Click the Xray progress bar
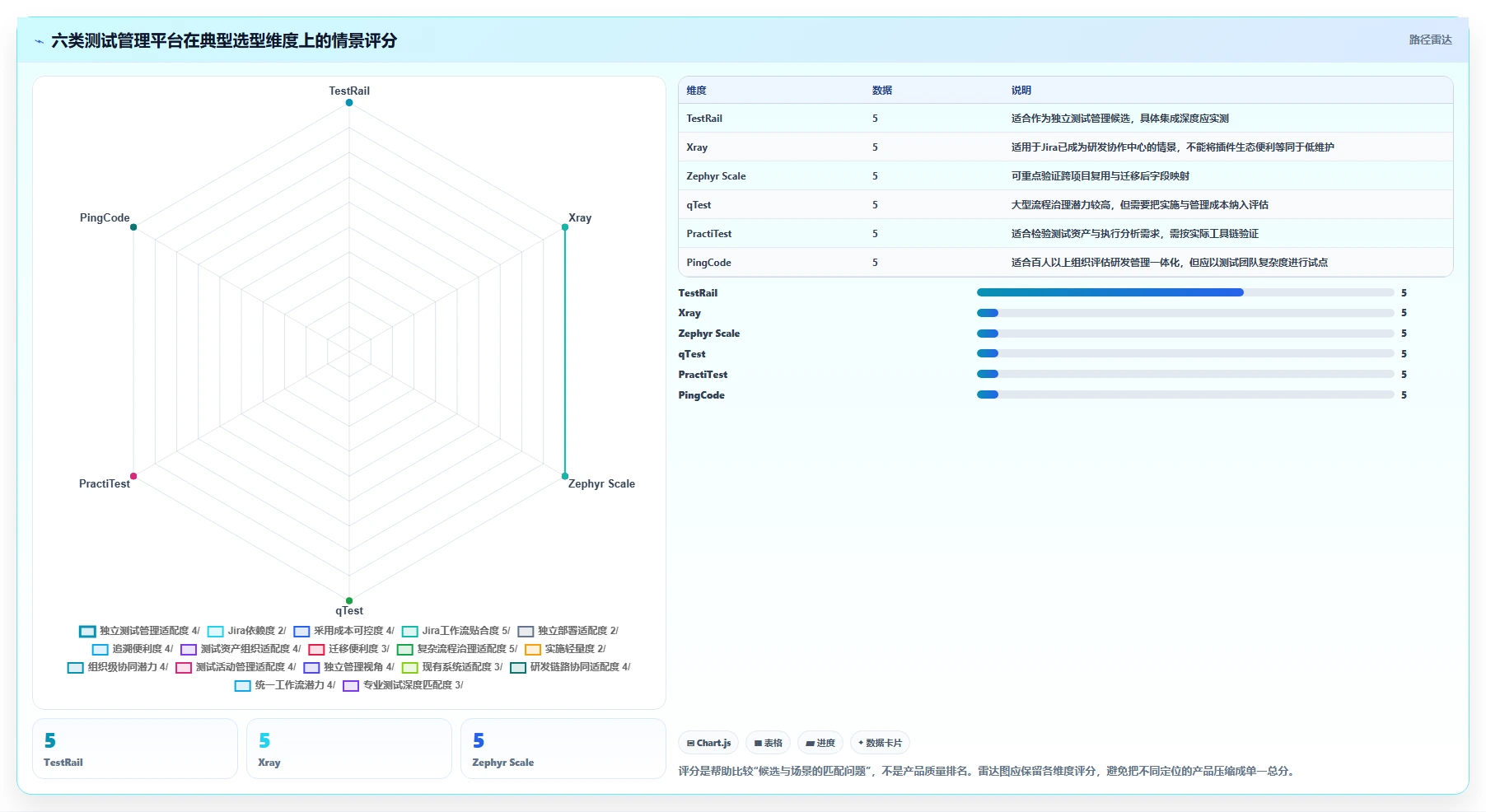 (1185, 313)
